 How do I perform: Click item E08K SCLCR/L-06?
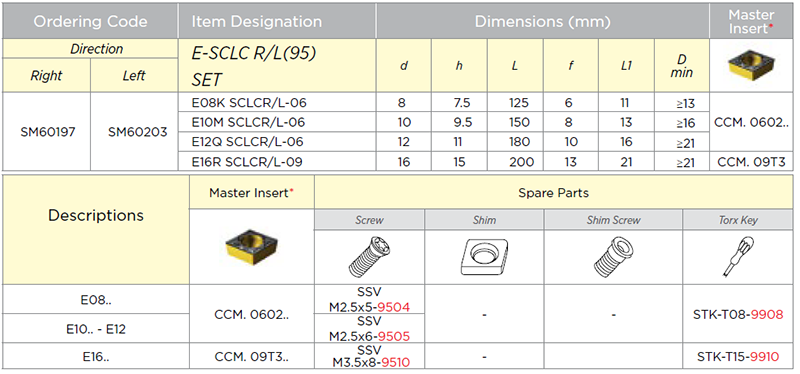(249, 103)
